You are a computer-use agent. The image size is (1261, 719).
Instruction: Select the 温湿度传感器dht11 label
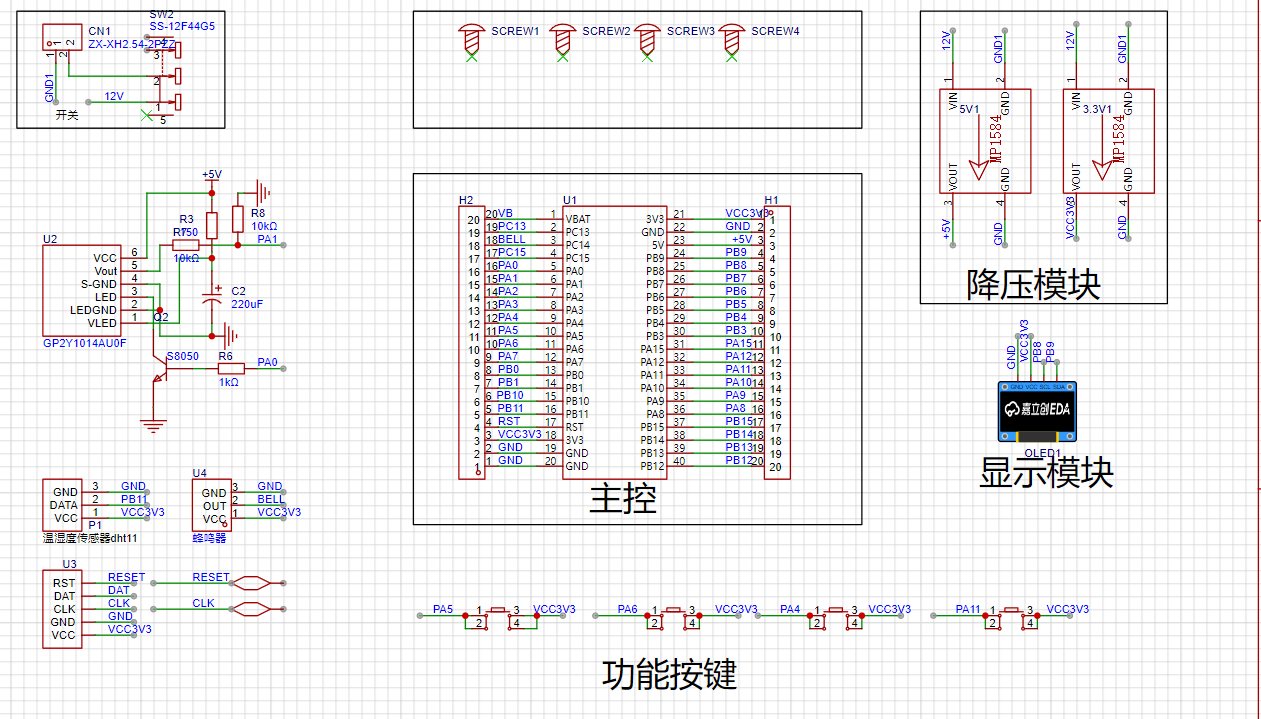[x=90, y=538]
